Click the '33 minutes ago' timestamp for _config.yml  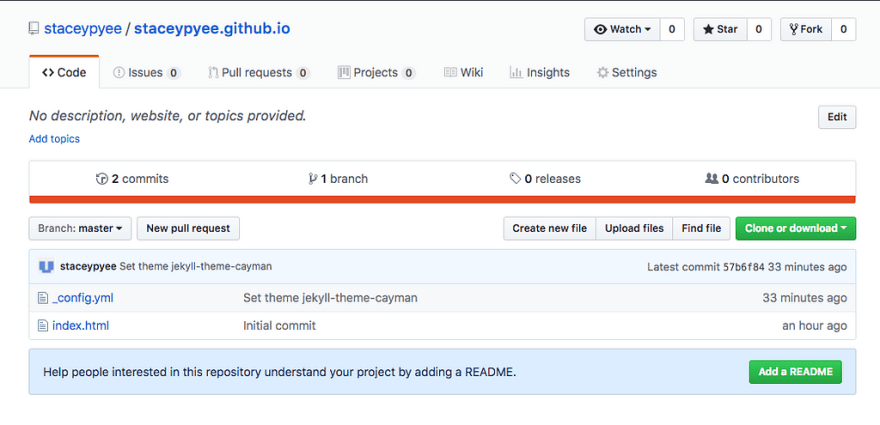[805, 298]
